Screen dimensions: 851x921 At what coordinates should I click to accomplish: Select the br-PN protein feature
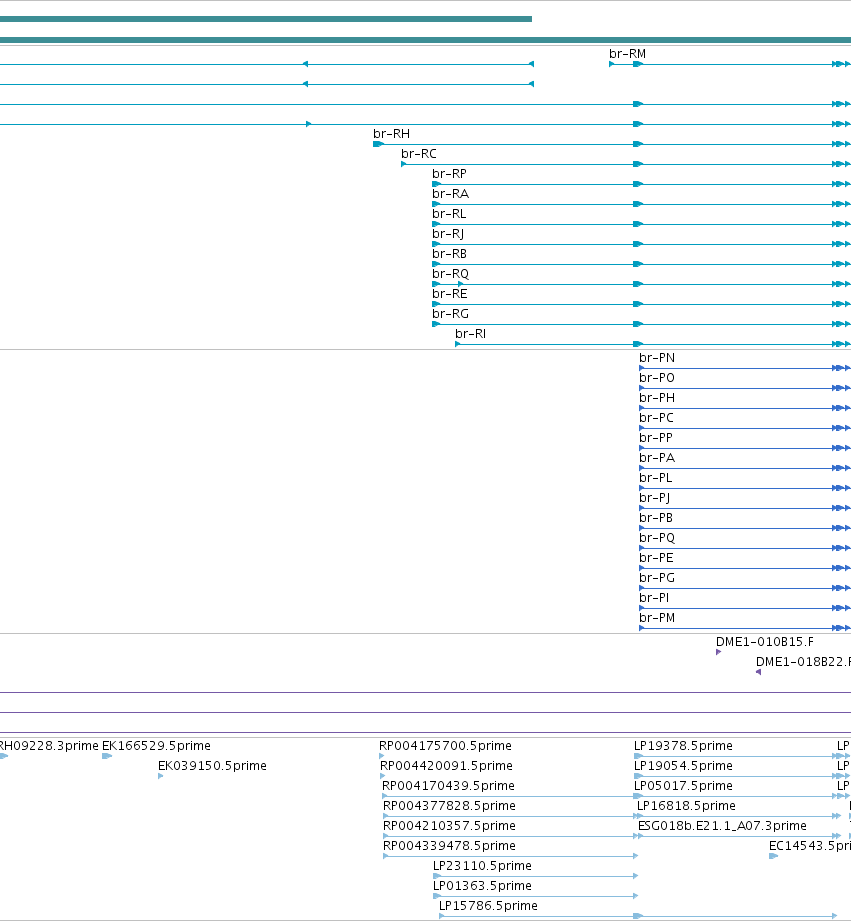pos(745,368)
